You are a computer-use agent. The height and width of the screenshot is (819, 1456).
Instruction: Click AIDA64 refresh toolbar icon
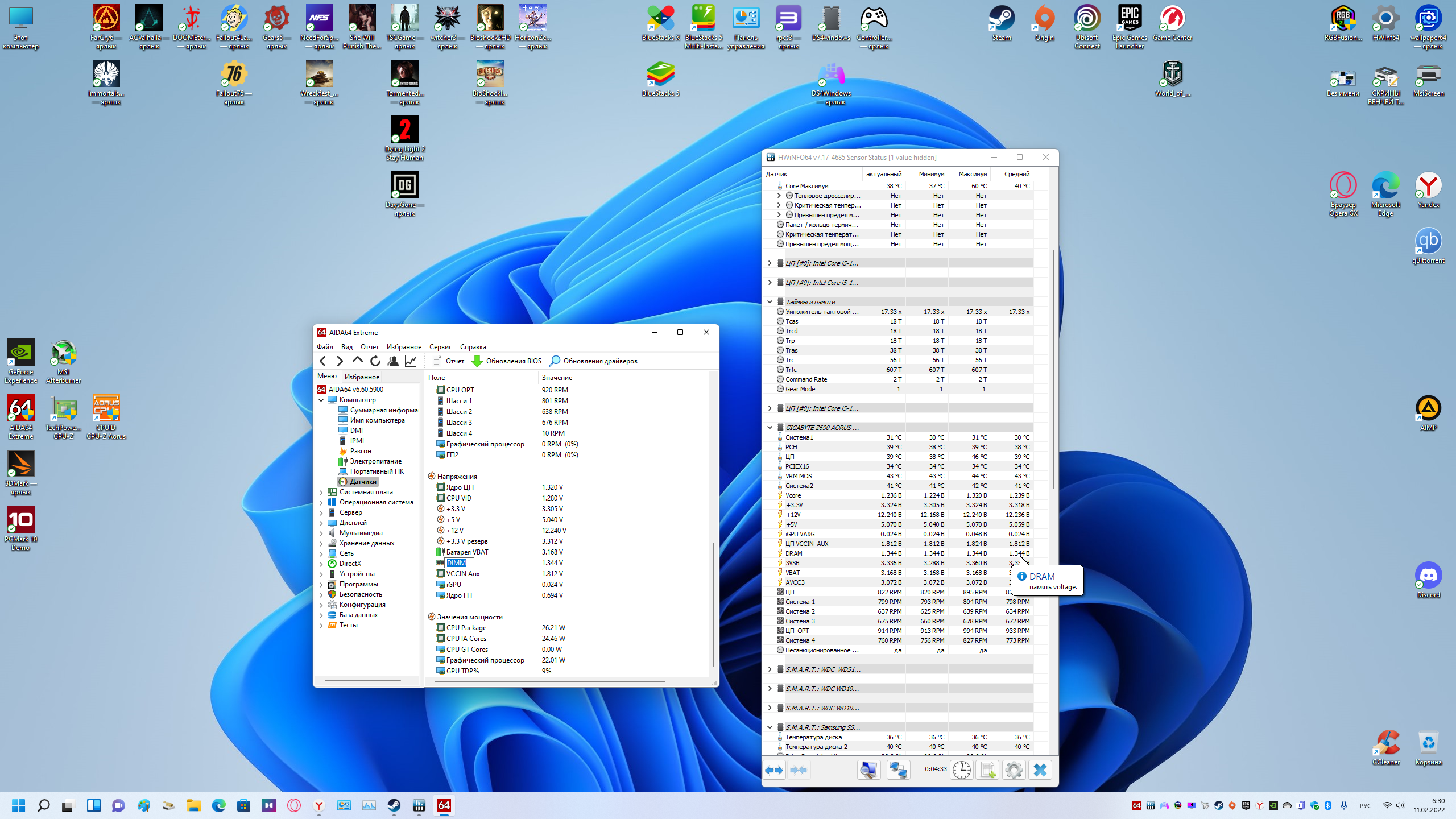pyautogui.click(x=375, y=361)
